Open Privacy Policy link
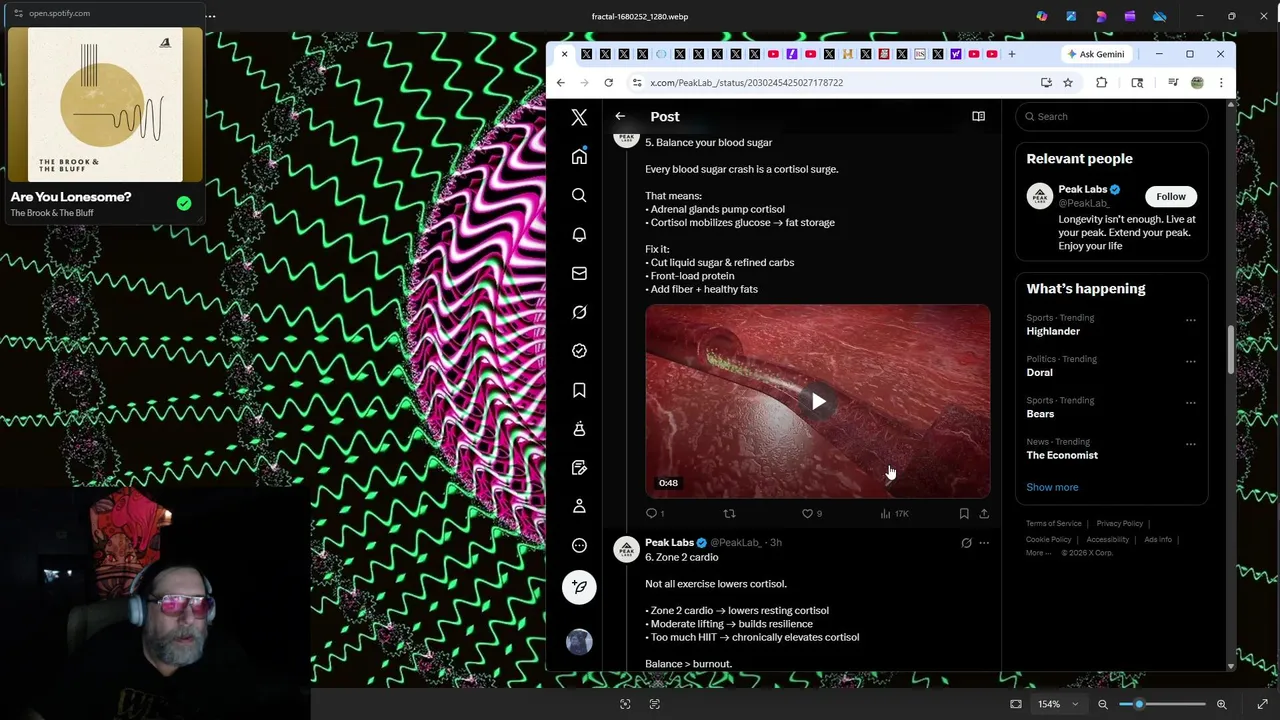This screenshot has width=1280, height=720. point(1119,524)
